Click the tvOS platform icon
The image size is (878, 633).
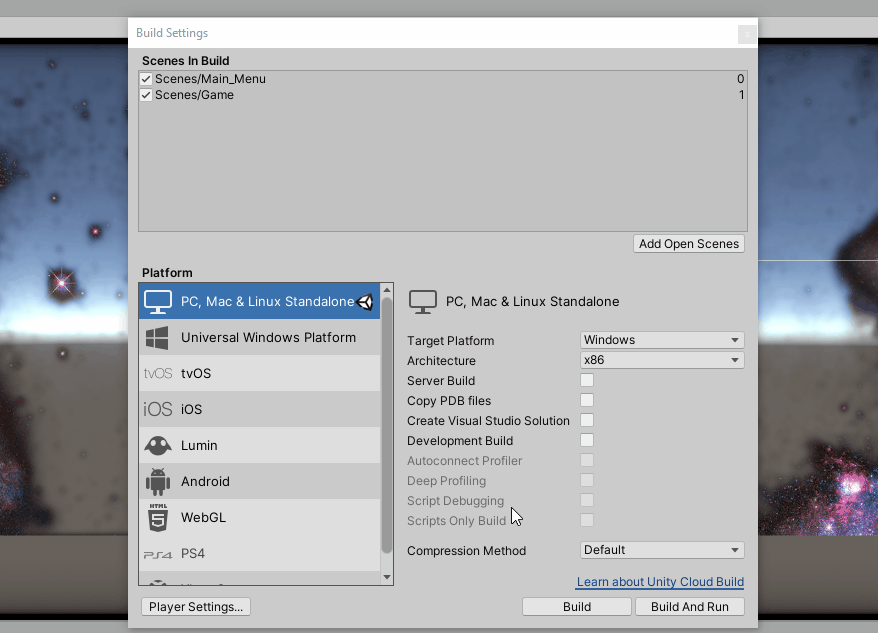(x=158, y=373)
